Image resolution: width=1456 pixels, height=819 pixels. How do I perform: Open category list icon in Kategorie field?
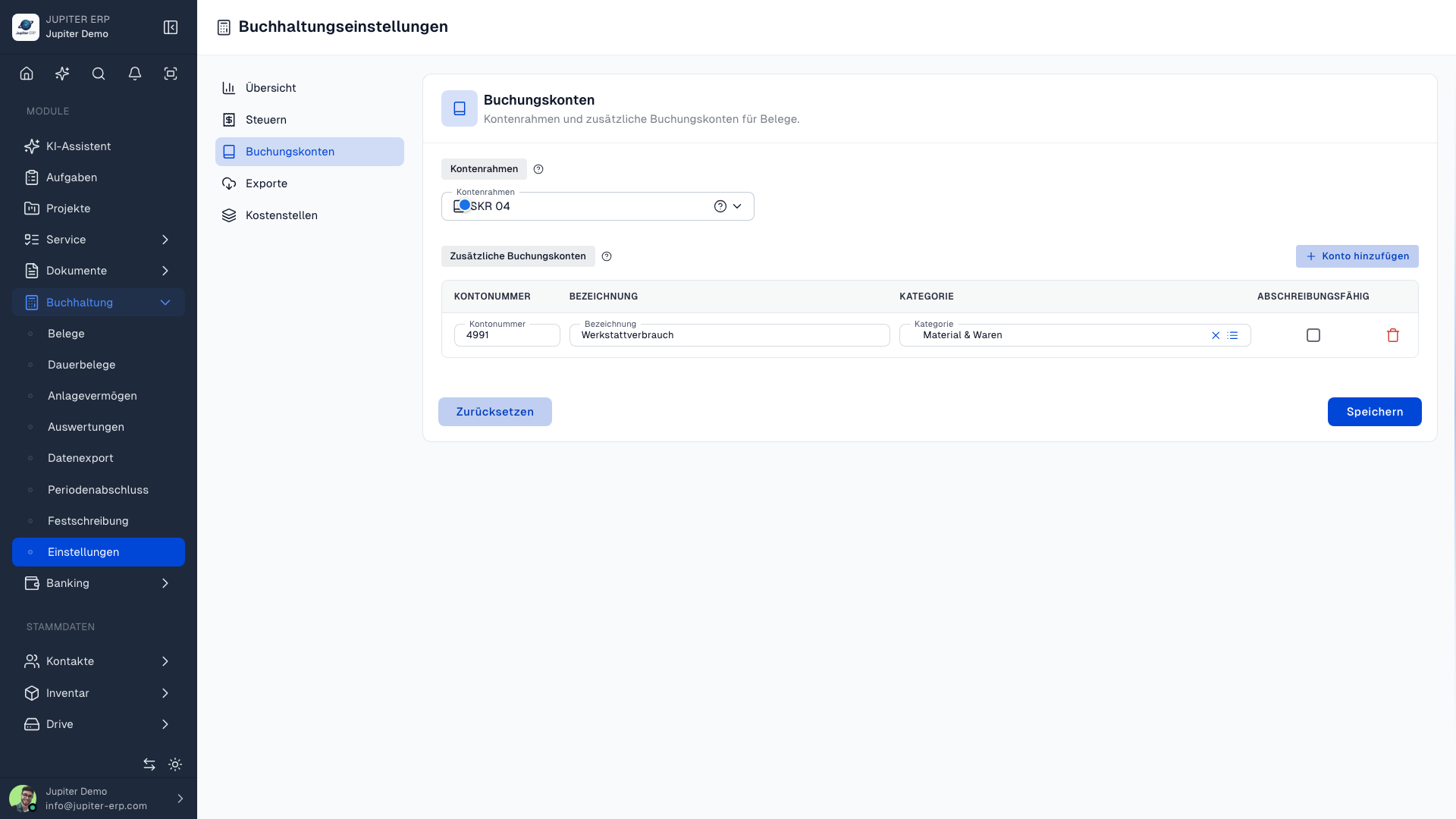coord(1233,335)
